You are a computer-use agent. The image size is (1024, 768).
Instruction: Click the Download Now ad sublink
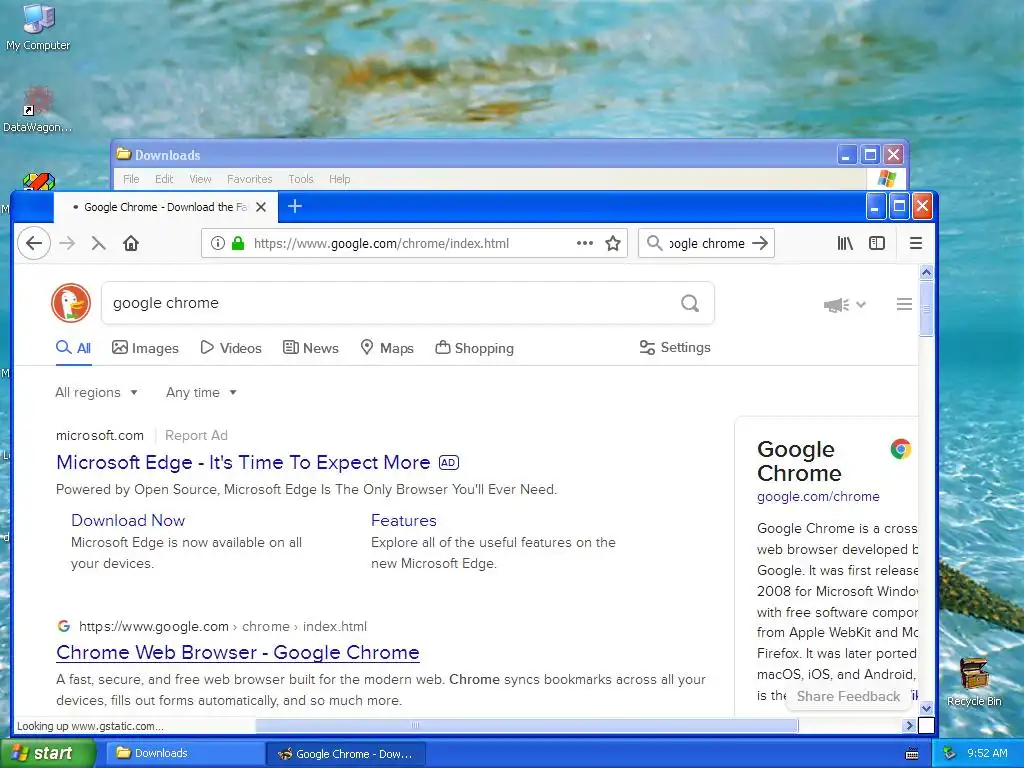click(128, 520)
